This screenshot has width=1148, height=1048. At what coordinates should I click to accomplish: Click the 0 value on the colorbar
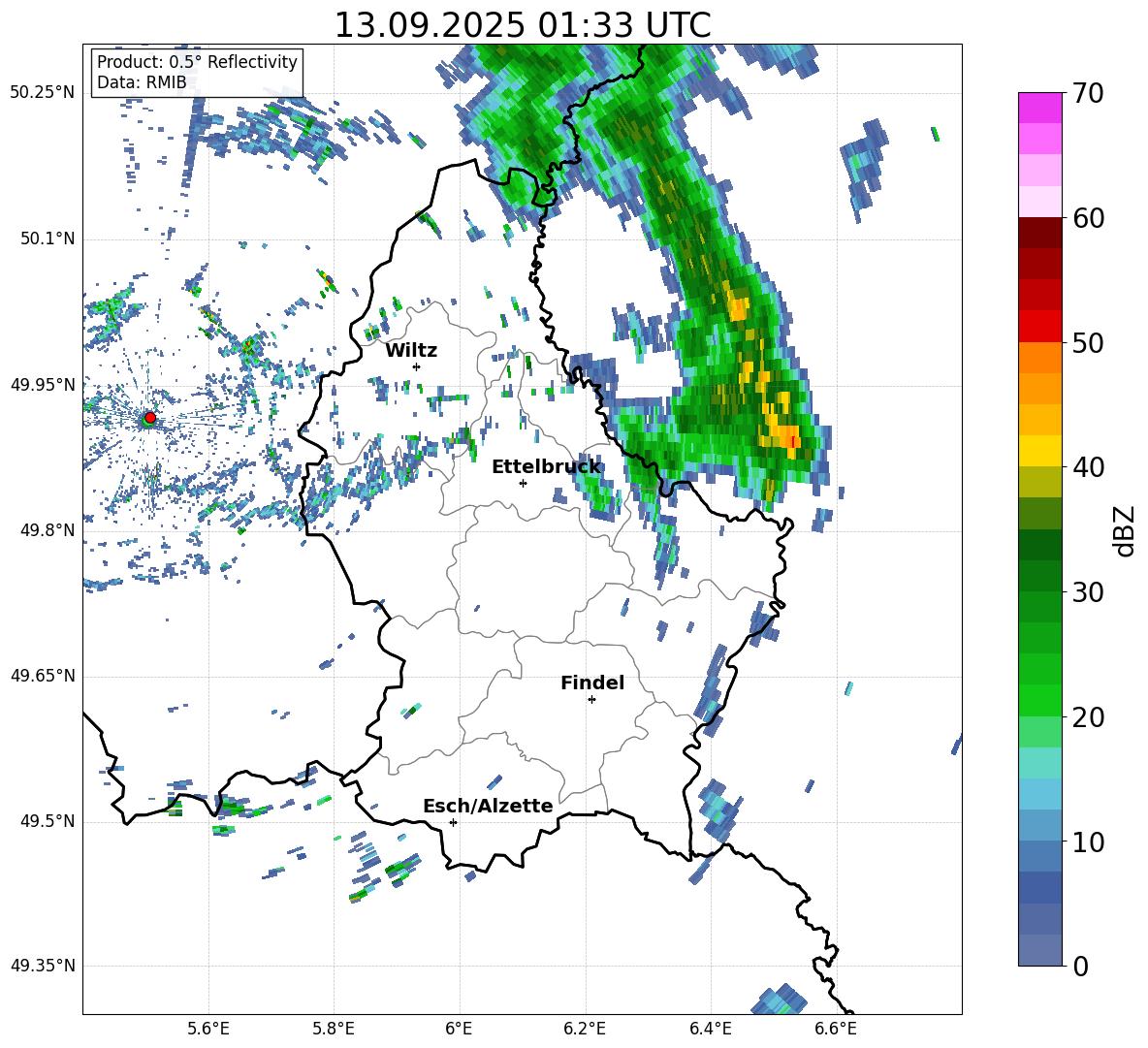tap(1080, 966)
